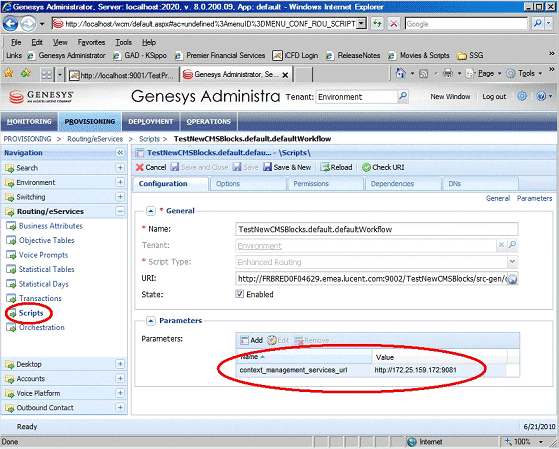Click the Tenant field magnifier icon
The image size is (559, 449).
click(x=512, y=245)
